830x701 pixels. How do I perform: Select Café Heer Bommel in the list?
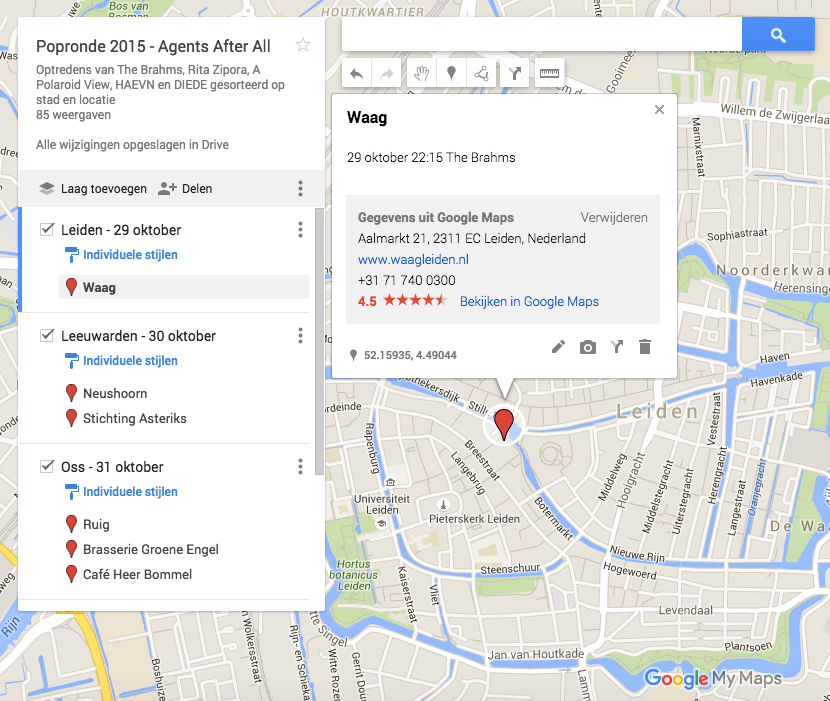tap(137, 574)
